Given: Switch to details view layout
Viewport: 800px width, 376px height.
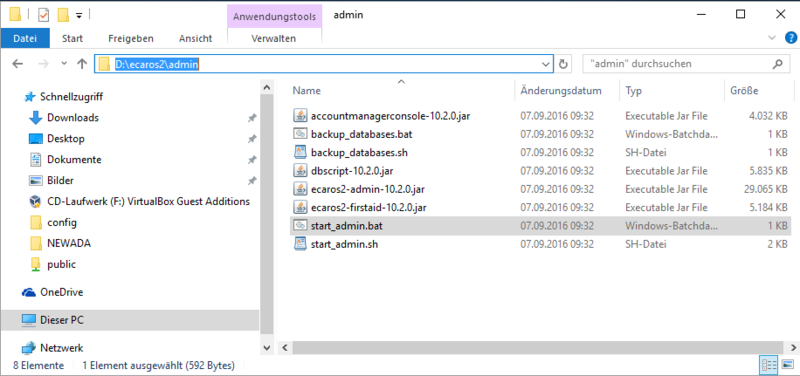Looking at the screenshot, I should 769,365.
